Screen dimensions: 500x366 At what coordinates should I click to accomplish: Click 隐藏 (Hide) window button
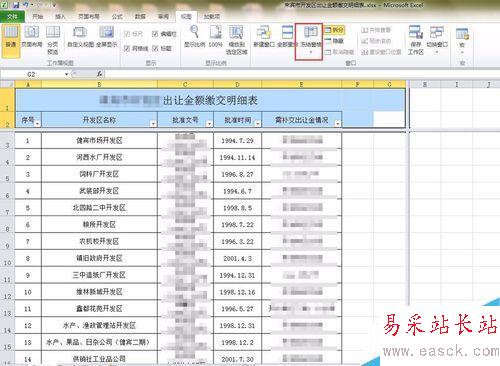(334, 41)
